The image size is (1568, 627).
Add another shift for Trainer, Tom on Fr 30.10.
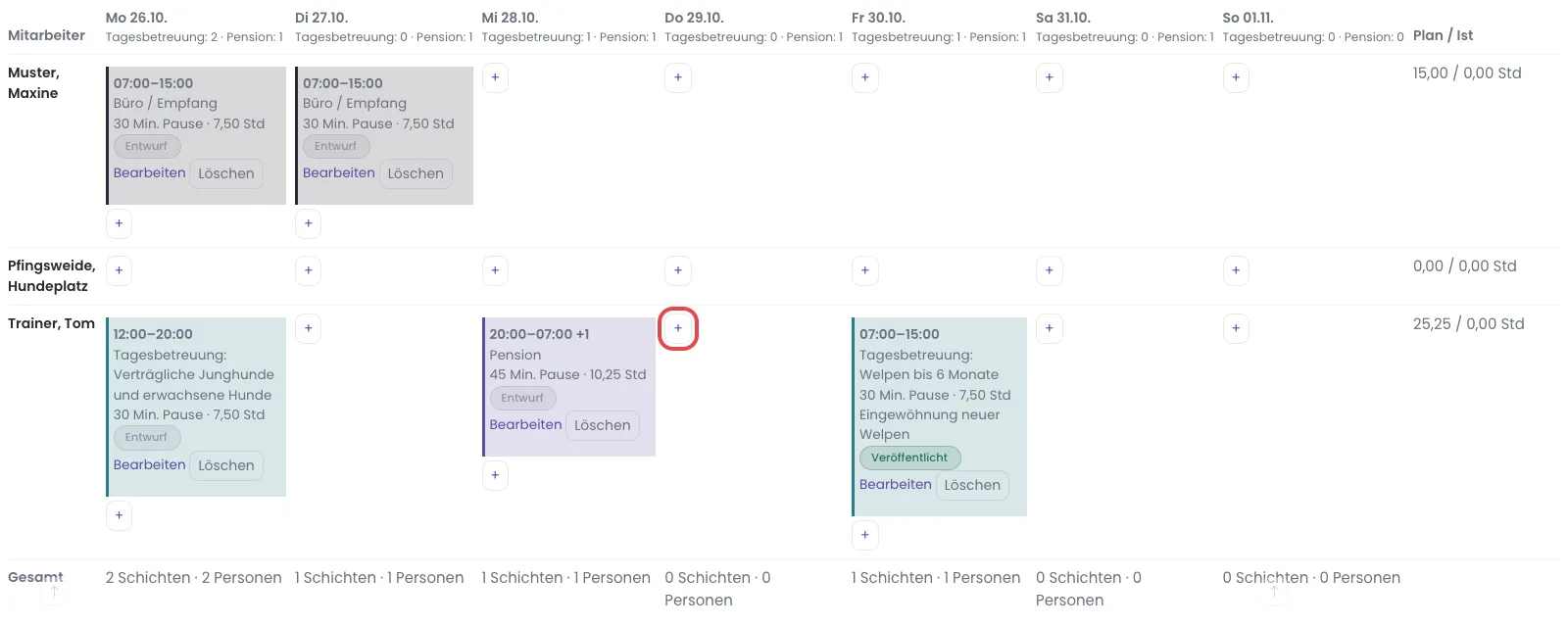tap(864, 535)
